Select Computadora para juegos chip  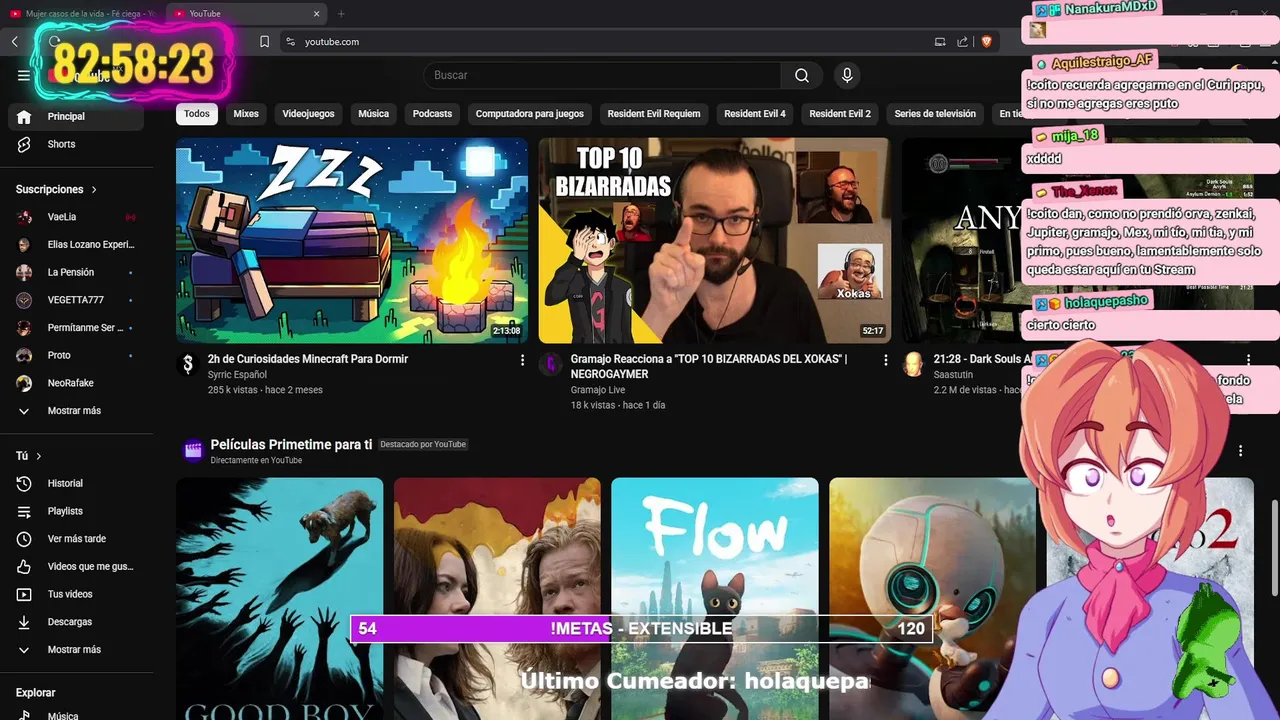pos(529,114)
